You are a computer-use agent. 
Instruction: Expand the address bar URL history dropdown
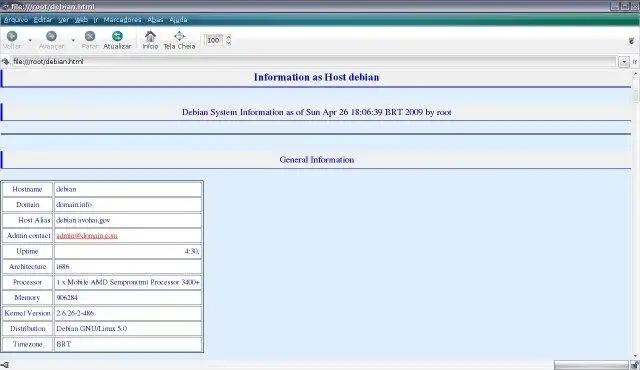[x=624, y=62]
